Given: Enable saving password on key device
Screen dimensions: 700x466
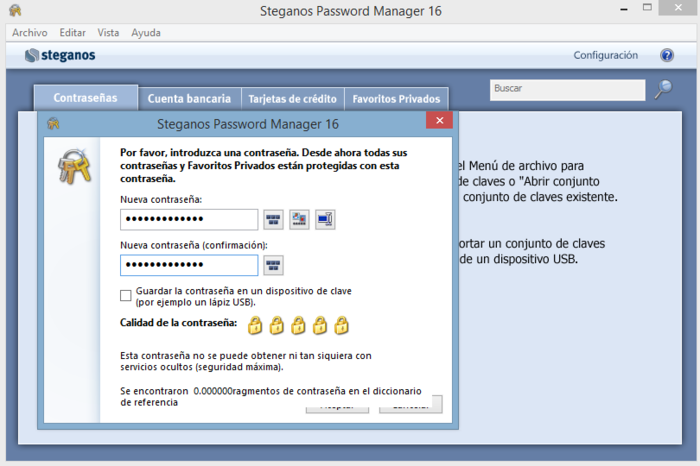Looking at the screenshot, I should [x=126, y=295].
